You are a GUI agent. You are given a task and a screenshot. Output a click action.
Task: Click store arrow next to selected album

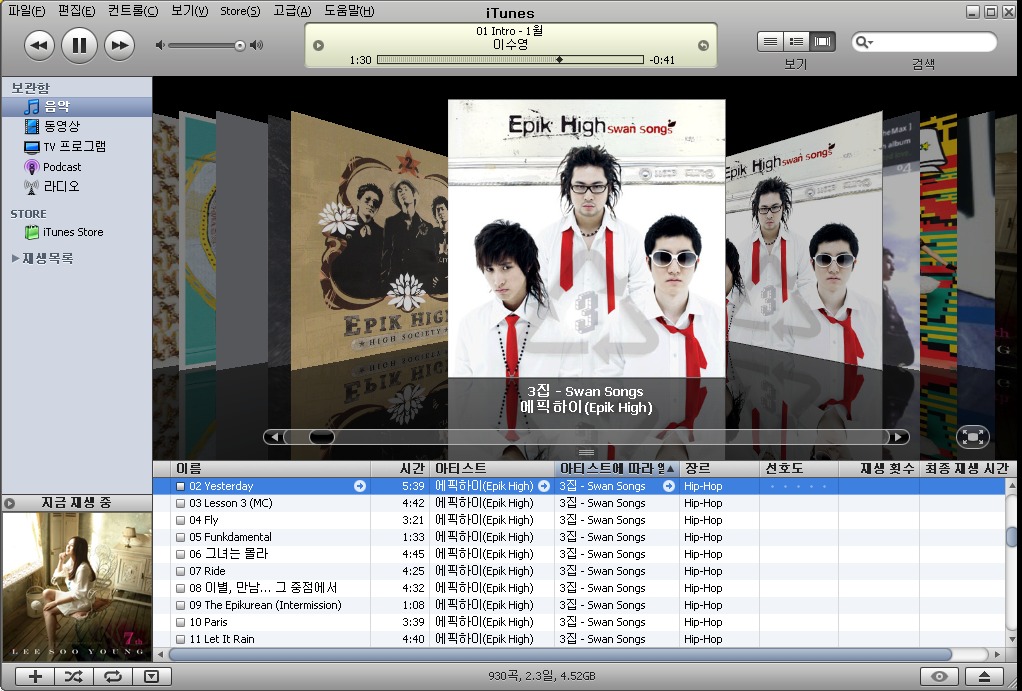pos(669,486)
